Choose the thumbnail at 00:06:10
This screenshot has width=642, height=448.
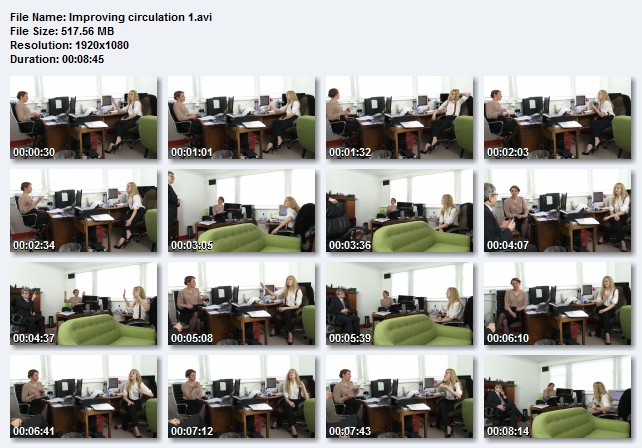point(558,303)
